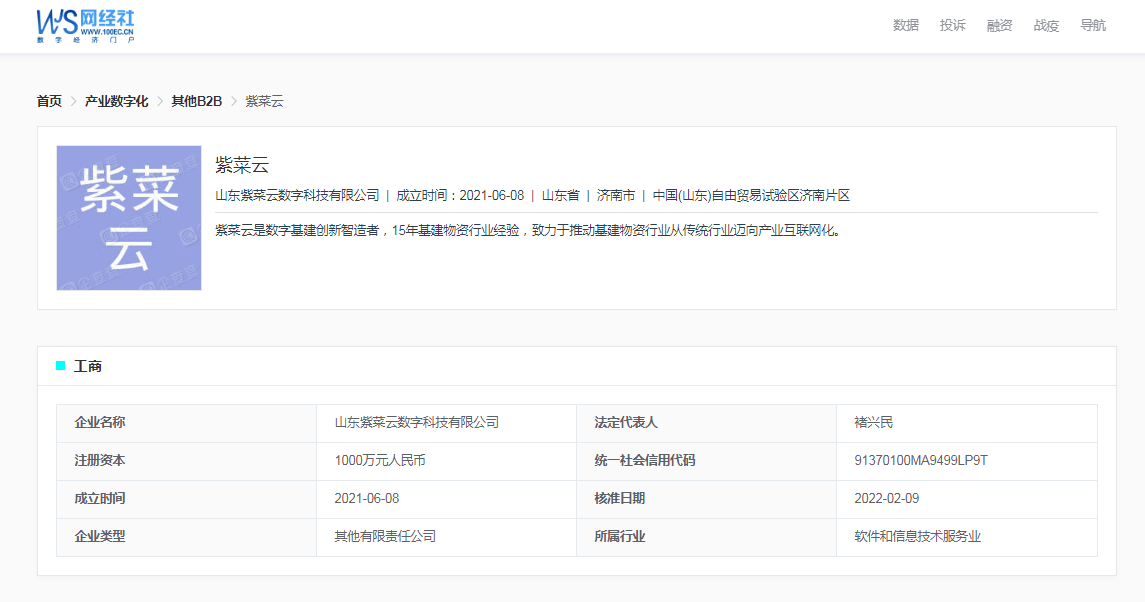Open 产业数字化 breadcrumb link
Viewport: 1145px width, 602px height.
(116, 102)
